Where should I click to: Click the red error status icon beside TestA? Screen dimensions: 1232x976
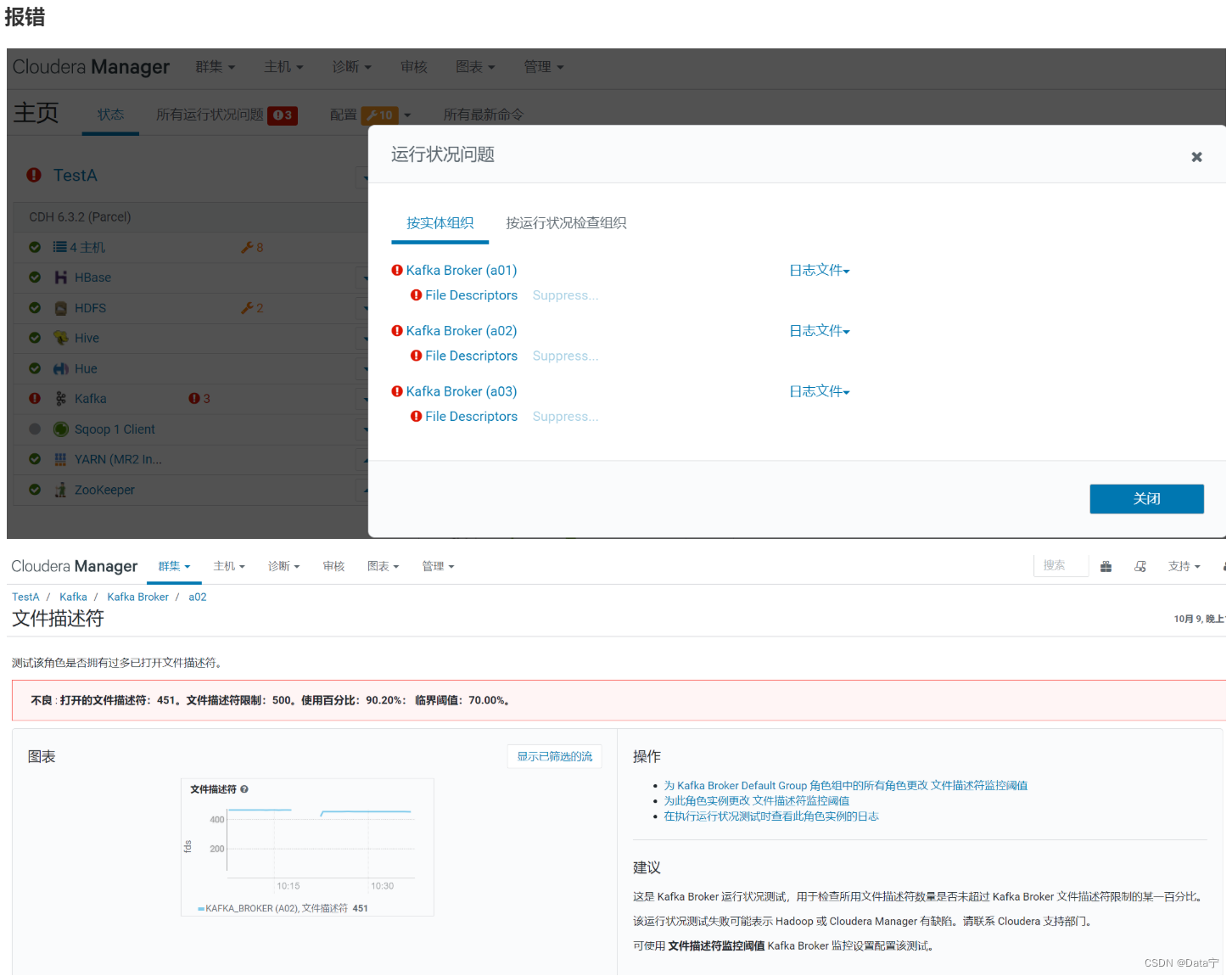(x=34, y=175)
